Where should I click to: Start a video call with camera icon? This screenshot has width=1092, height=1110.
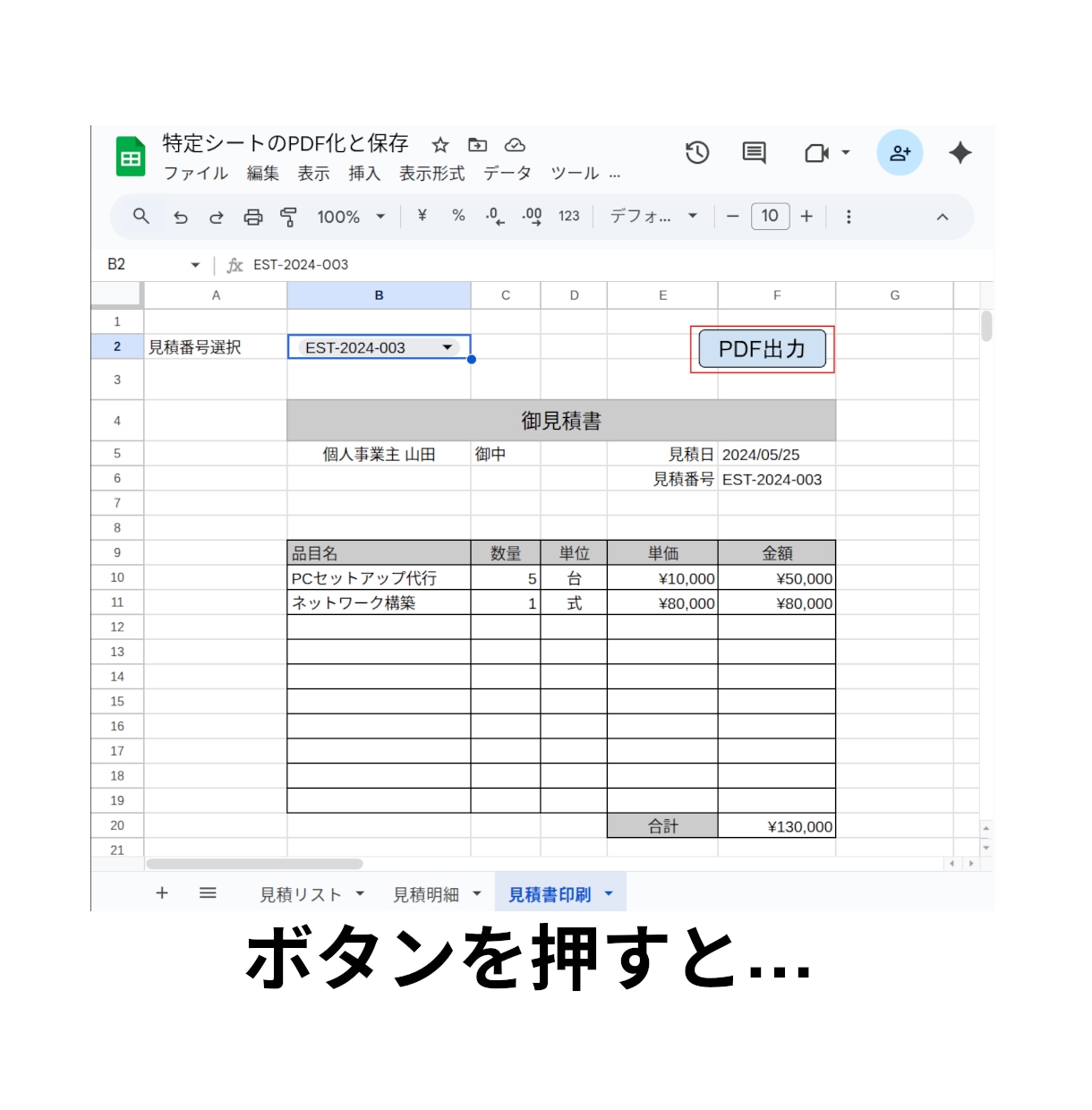click(x=816, y=153)
